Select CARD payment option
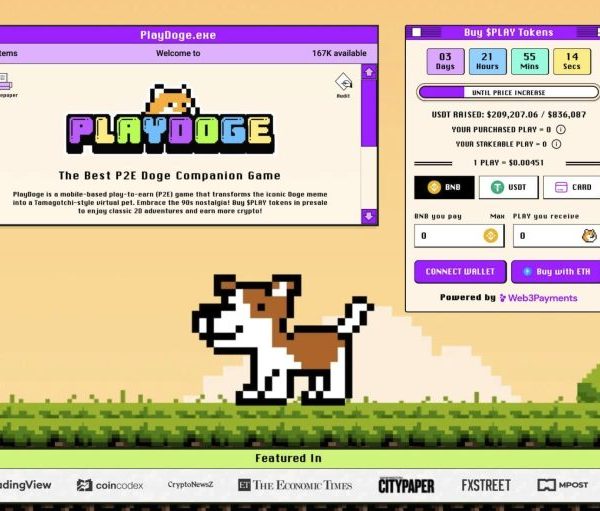Viewport: 600px width, 511px height. [572, 187]
